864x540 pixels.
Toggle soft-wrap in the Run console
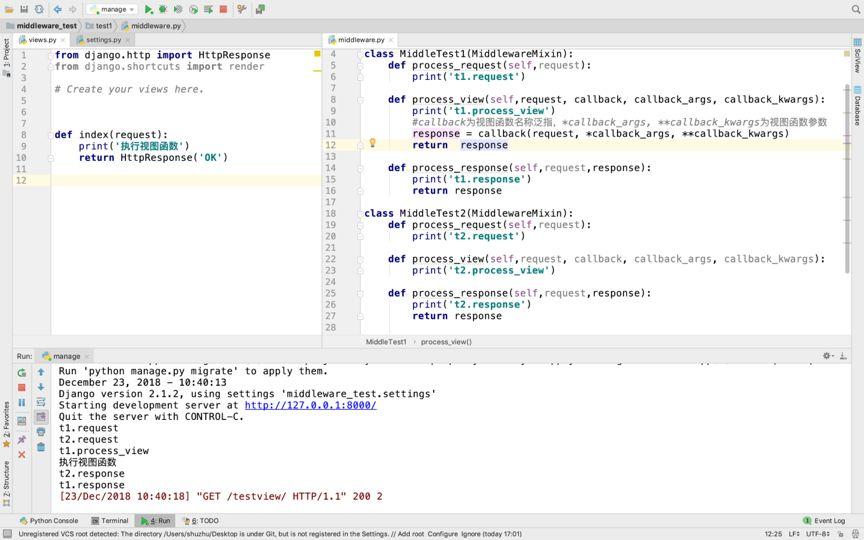coord(41,402)
